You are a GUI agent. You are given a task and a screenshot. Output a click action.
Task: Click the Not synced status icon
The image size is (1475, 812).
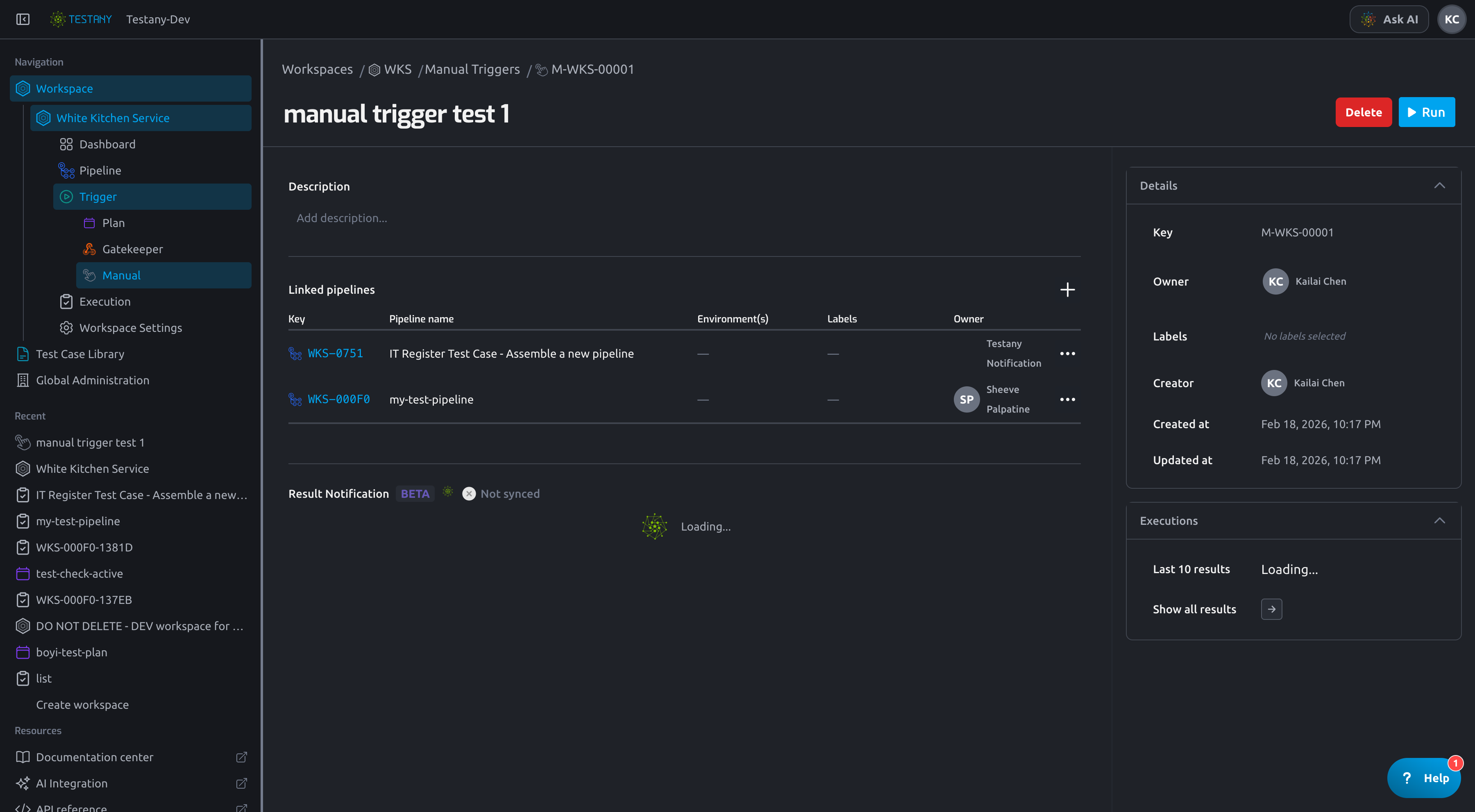[x=468, y=494]
